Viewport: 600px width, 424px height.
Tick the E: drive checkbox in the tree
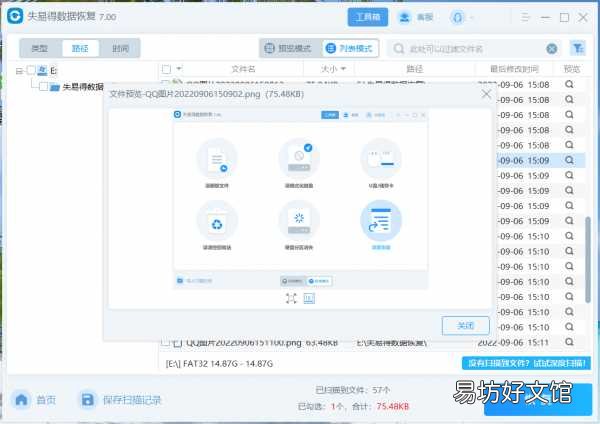(x=31, y=70)
